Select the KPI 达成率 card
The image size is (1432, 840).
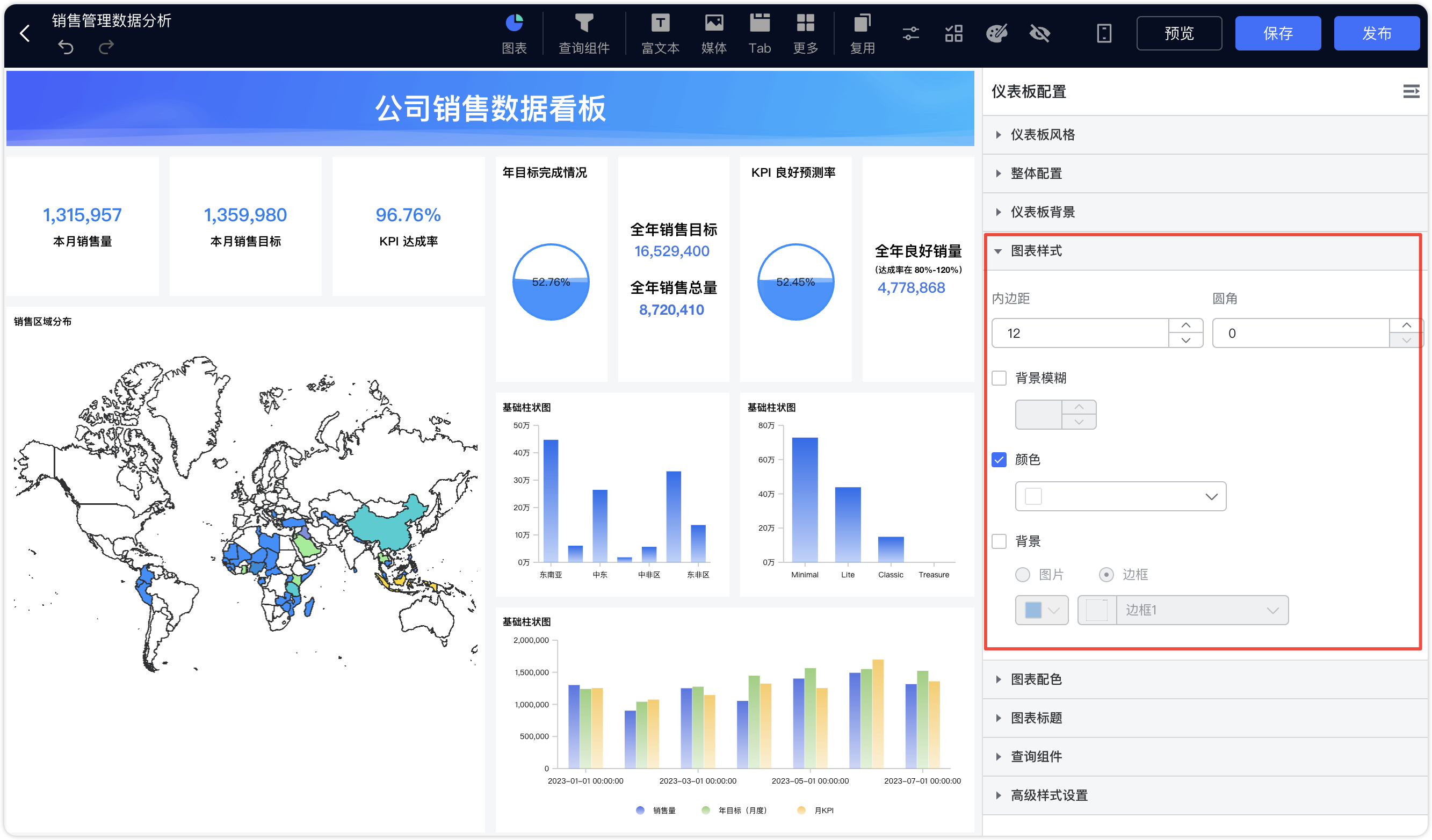pos(409,227)
